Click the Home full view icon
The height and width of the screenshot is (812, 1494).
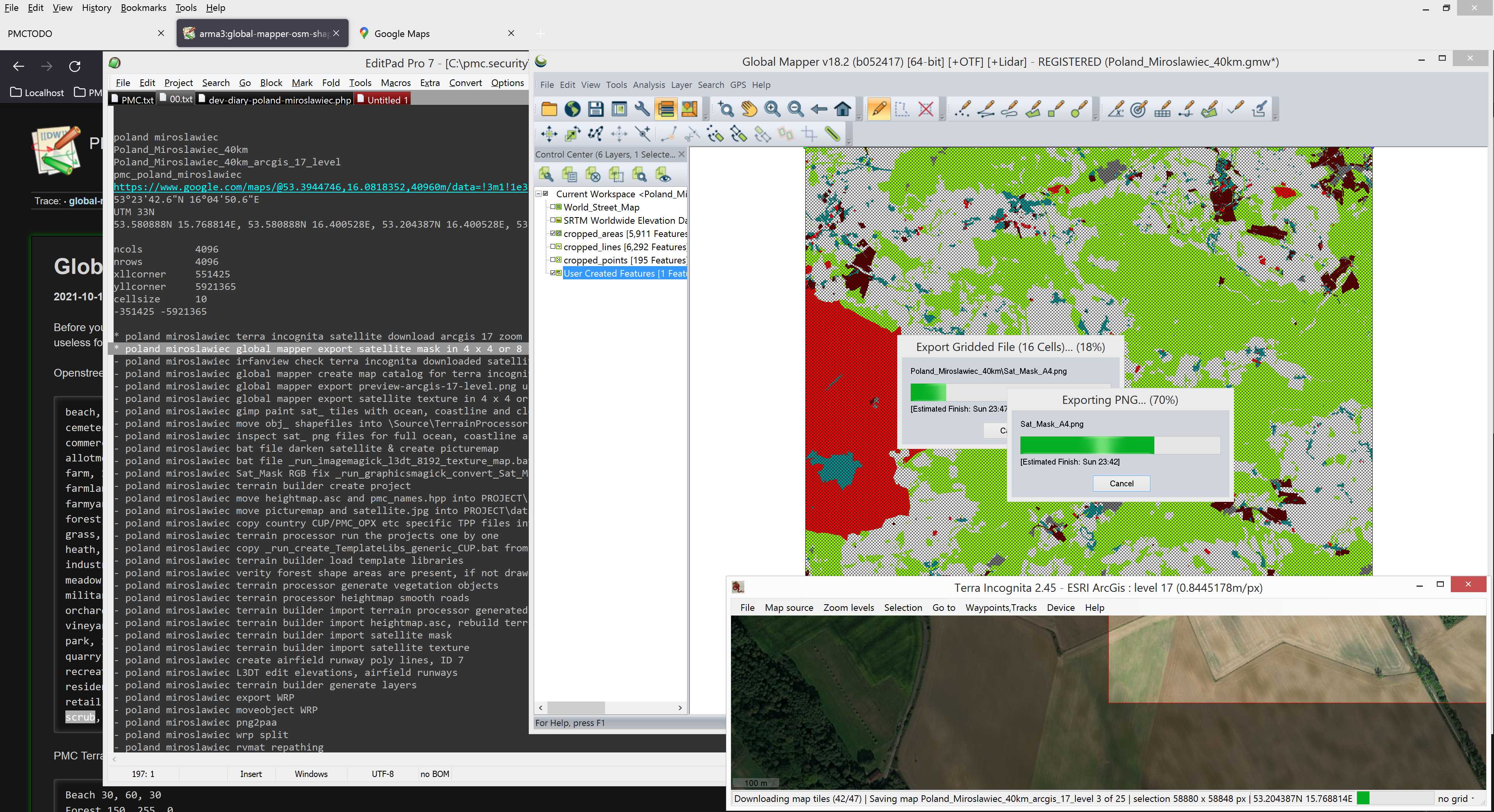pos(843,109)
